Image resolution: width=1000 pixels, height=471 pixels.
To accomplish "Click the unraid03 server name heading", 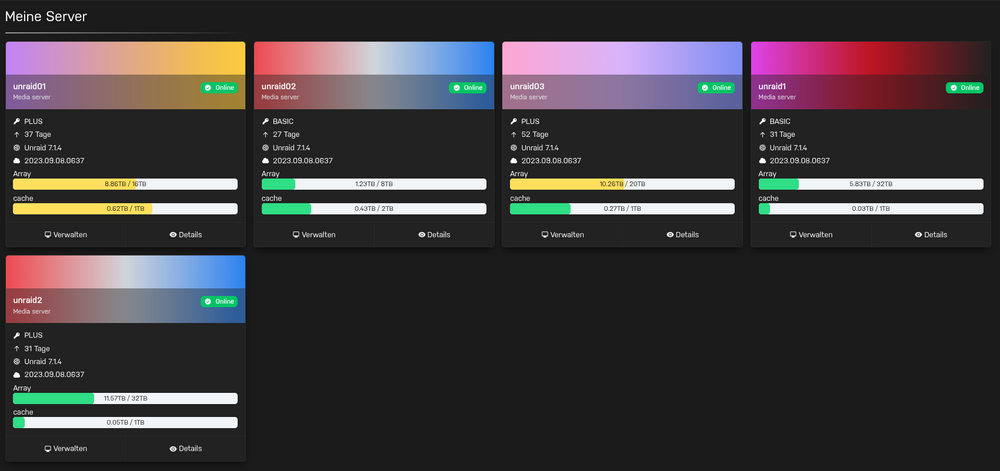I will coord(527,86).
